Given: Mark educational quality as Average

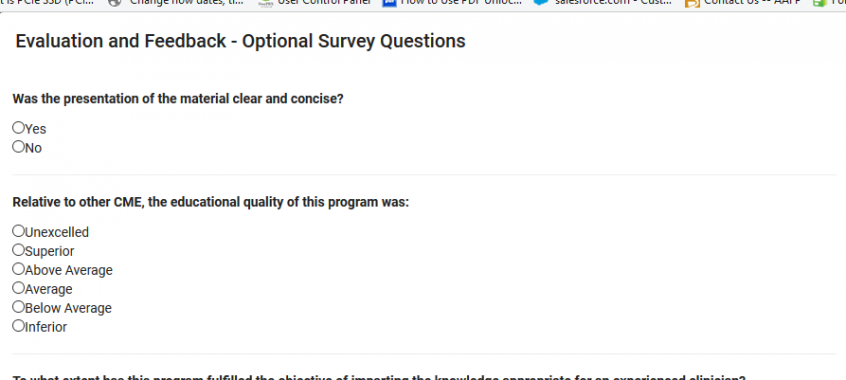Looking at the screenshot, I should coord(19,288).
